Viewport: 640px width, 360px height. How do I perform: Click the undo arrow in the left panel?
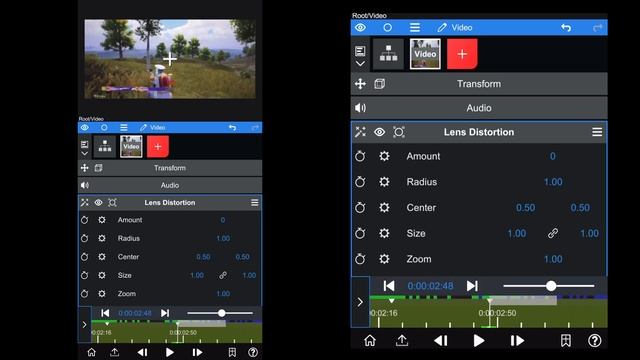[x=232, y=127]
